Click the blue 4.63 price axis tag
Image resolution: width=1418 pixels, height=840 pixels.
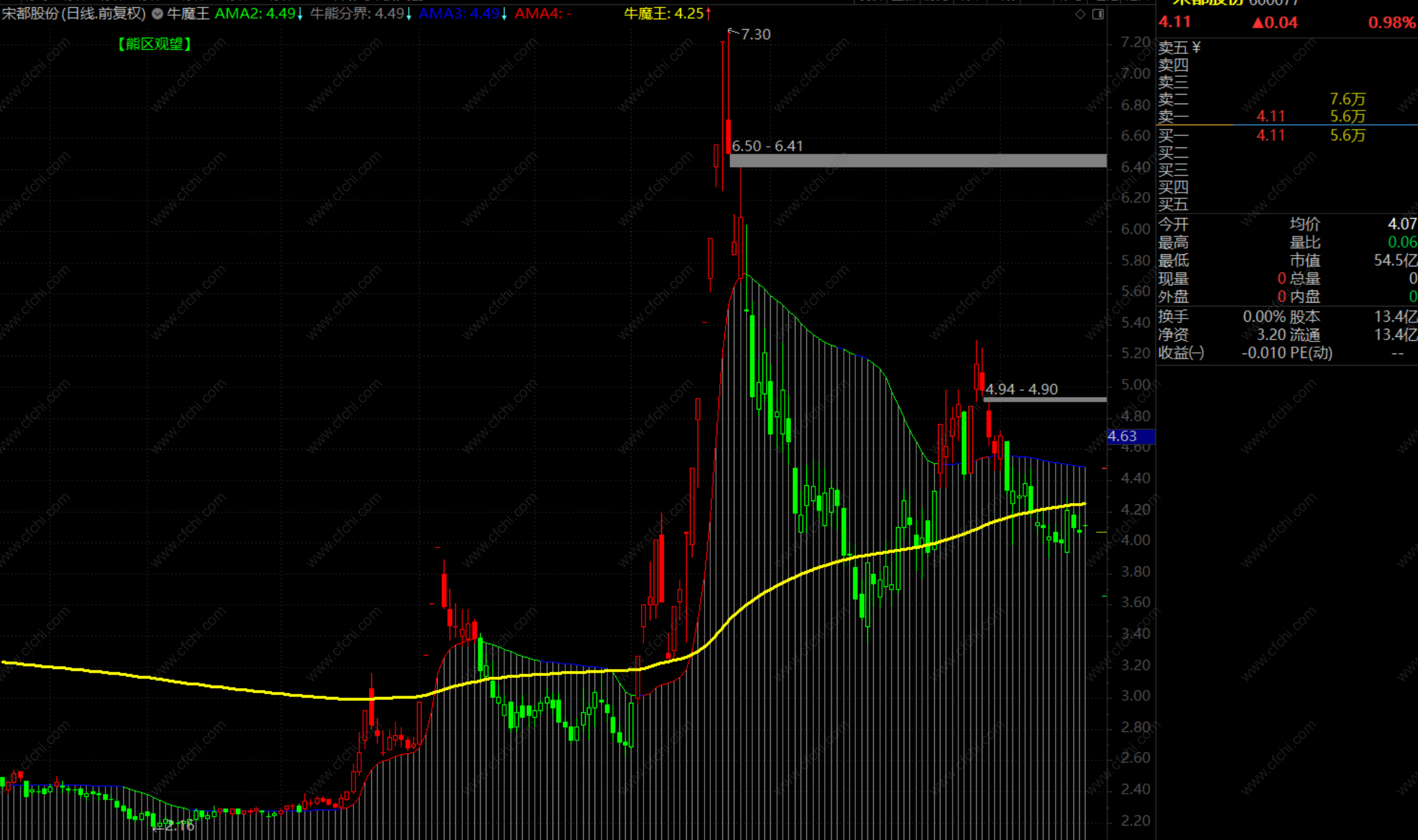[x=1131, y=436]
